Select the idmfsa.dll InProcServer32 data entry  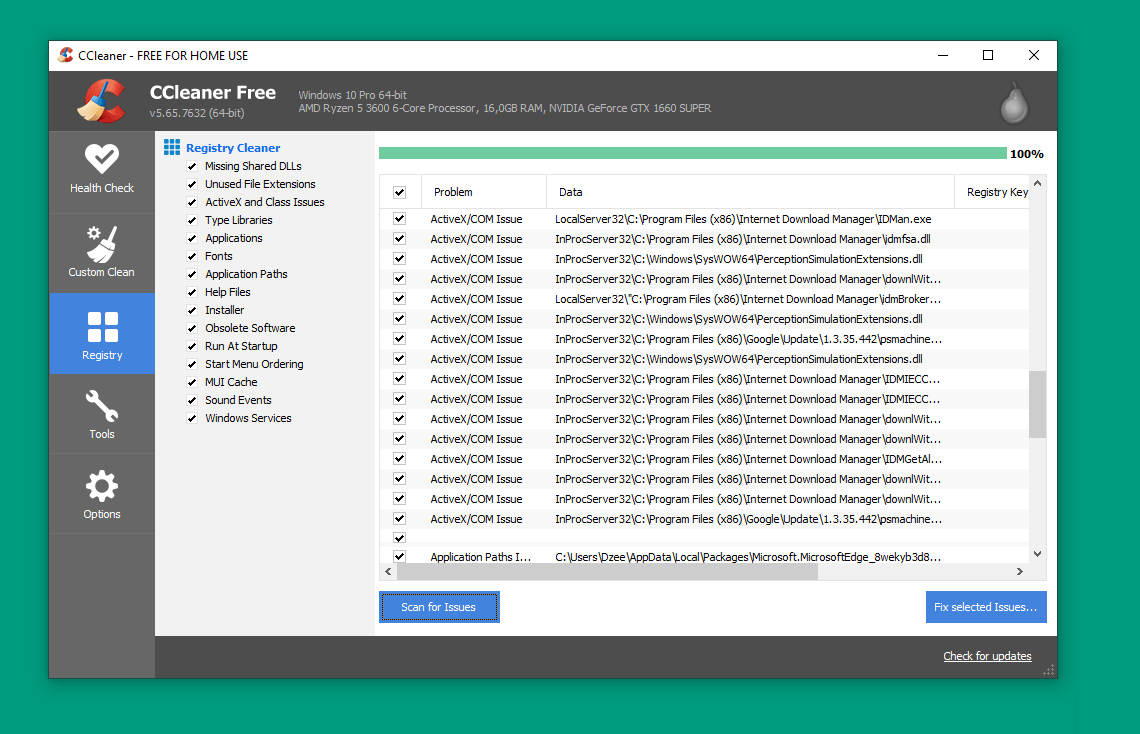742,239
